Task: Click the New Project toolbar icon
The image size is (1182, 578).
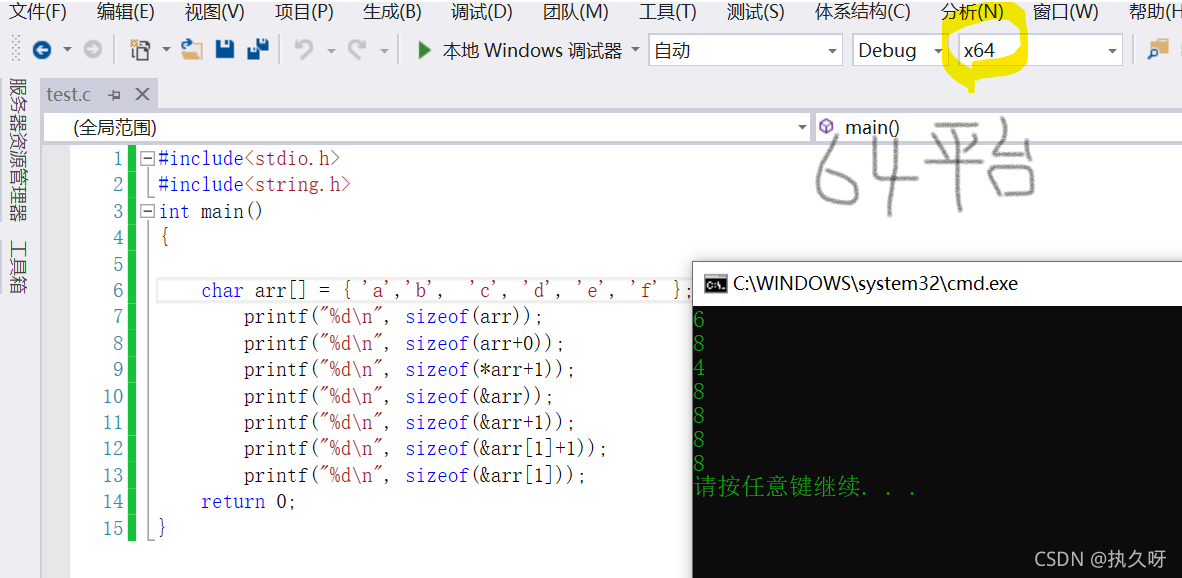Action: click(x=139, y=50)
